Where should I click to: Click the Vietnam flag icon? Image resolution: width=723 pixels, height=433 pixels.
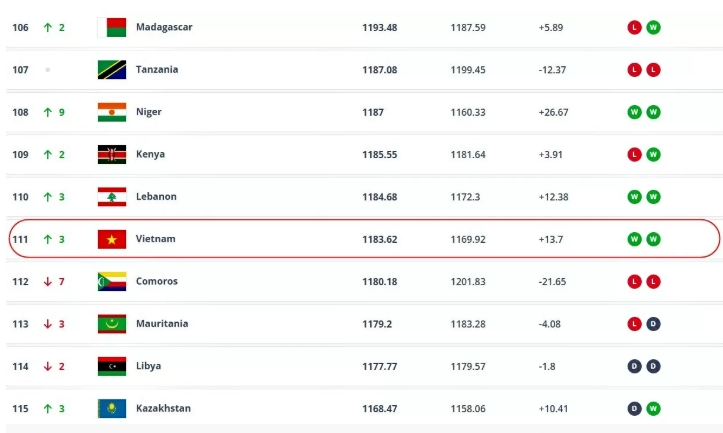tap(112, 239)
